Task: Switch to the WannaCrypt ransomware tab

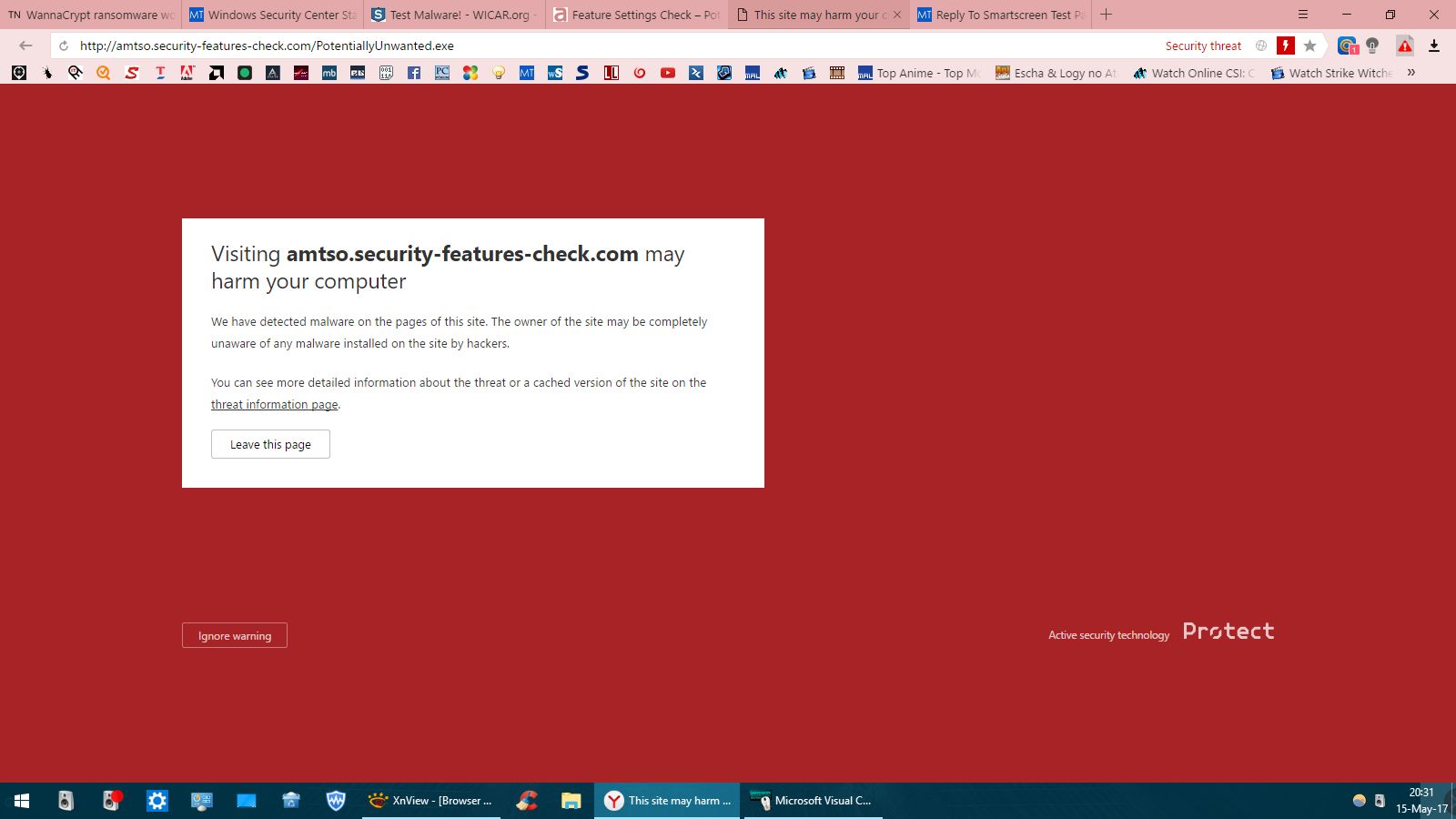Action: tap(91, 15)
